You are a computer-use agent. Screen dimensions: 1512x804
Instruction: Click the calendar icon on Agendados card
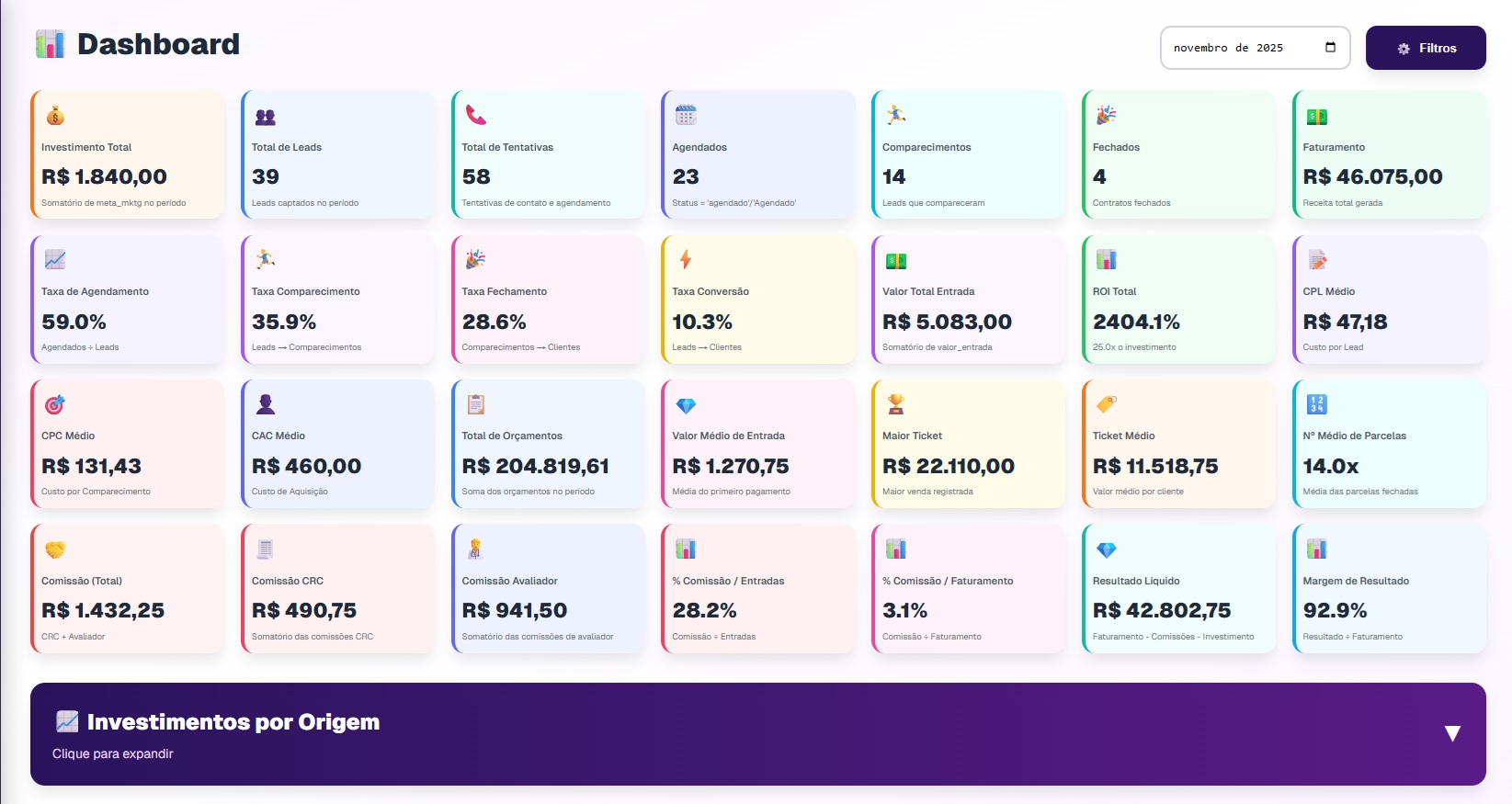[x=685, y=115]
